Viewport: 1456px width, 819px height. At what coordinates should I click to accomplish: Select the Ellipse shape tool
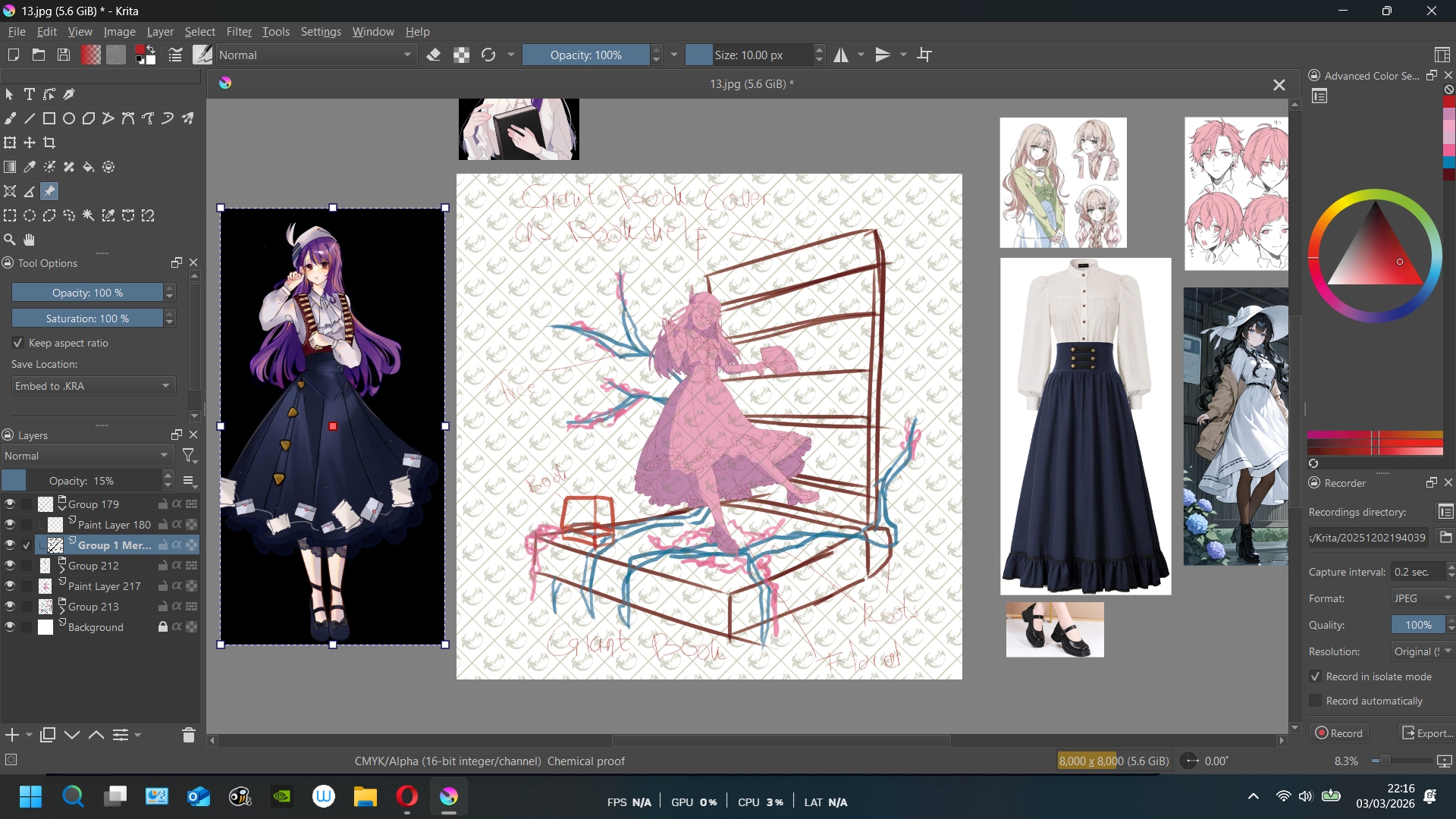pos(69,118)
